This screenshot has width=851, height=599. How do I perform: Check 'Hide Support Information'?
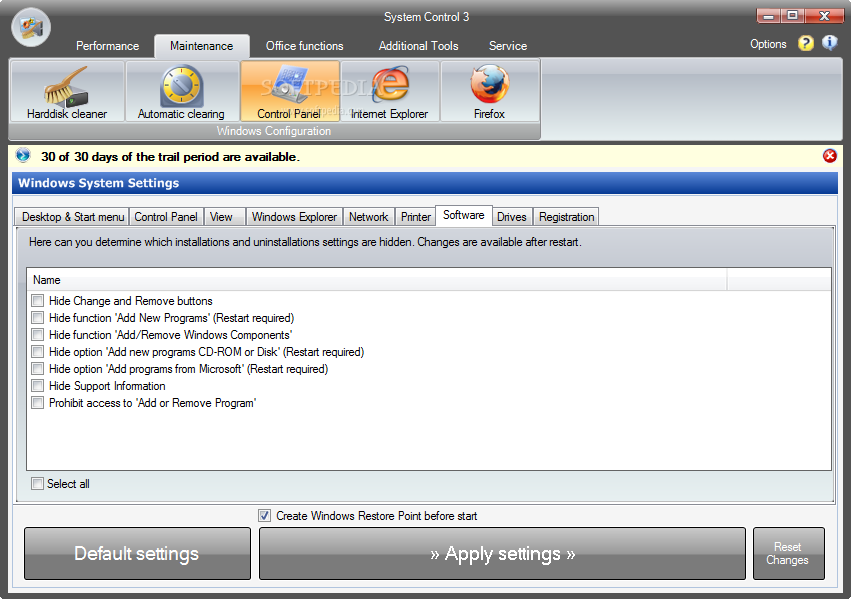[37, 386]
